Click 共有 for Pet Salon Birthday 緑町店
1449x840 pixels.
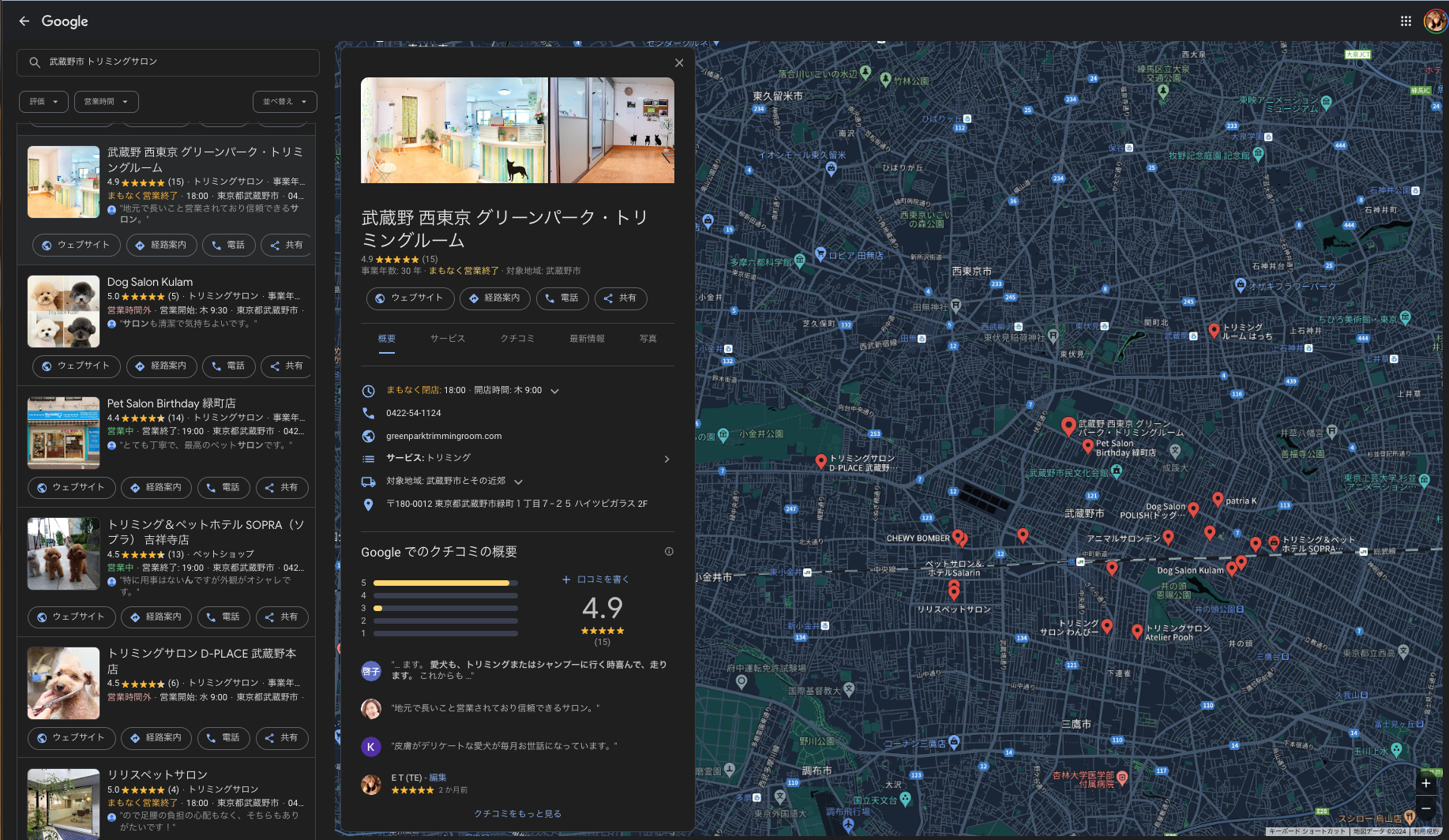[282, 487]
